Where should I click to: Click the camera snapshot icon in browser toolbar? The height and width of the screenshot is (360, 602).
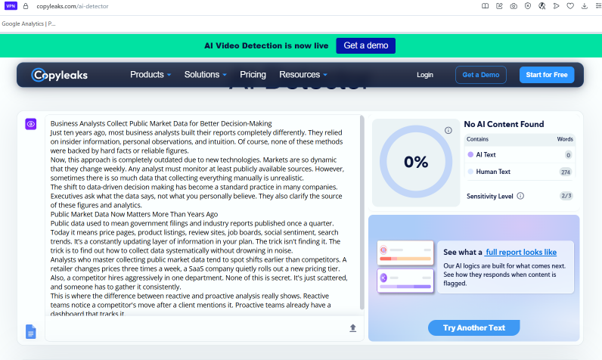click(x=513, y=6)
